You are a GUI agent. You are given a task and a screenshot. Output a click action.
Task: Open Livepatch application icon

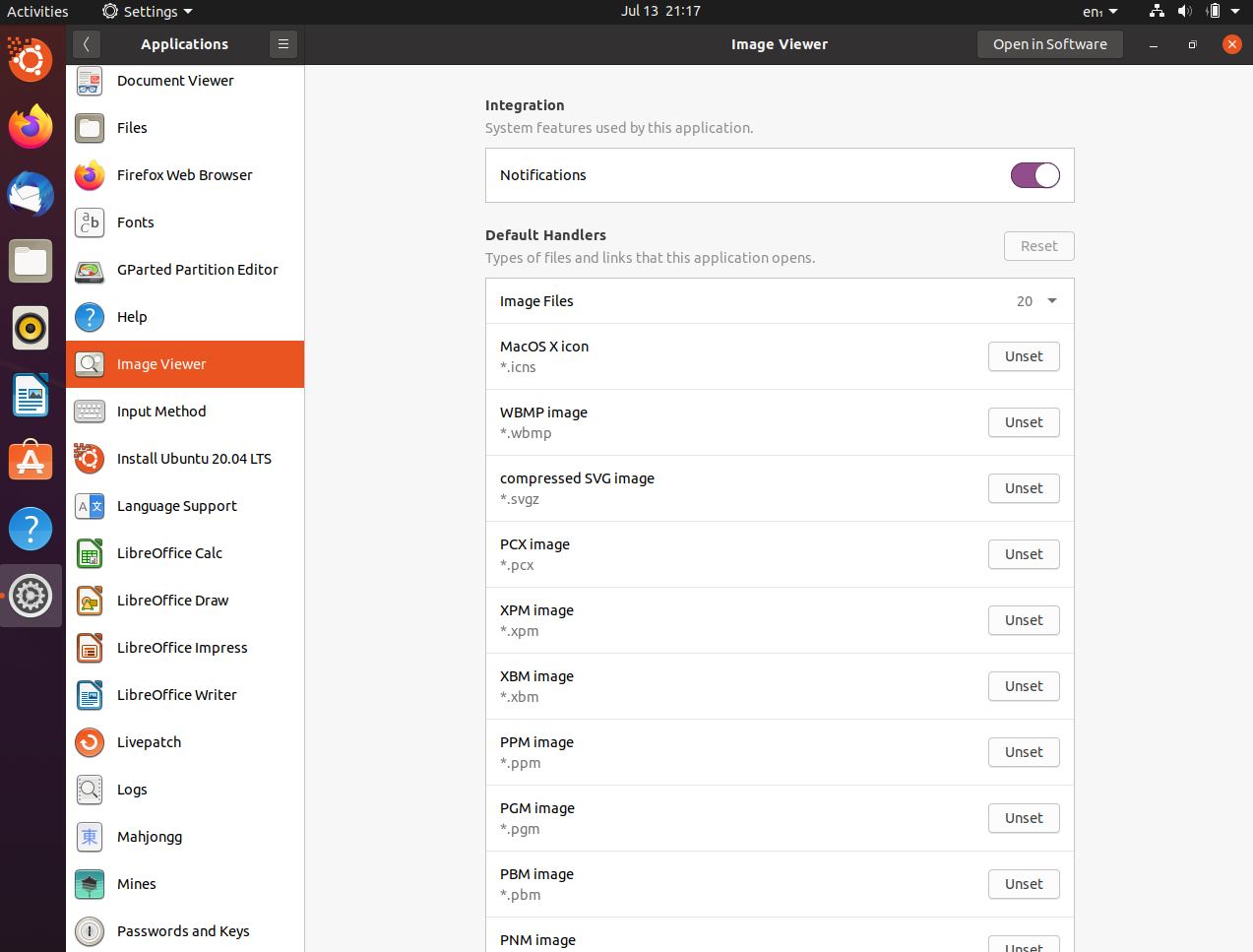tap(90, 742)
